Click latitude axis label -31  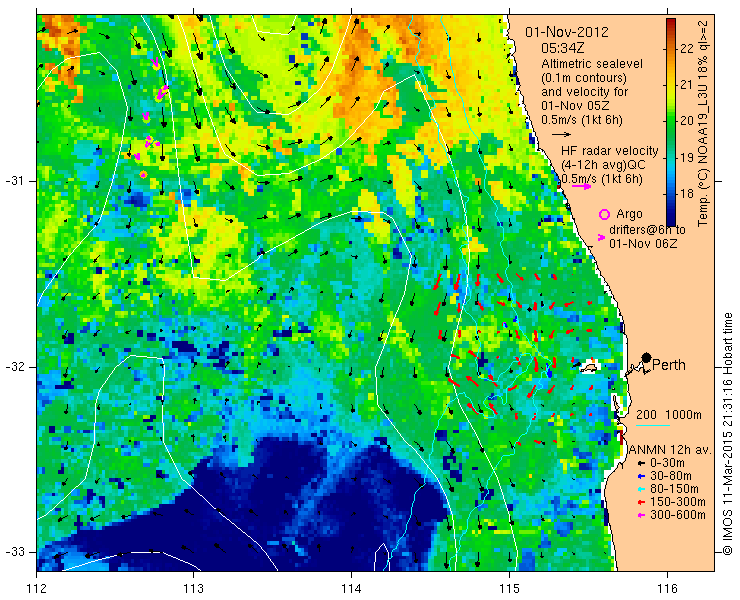[14, 181]
